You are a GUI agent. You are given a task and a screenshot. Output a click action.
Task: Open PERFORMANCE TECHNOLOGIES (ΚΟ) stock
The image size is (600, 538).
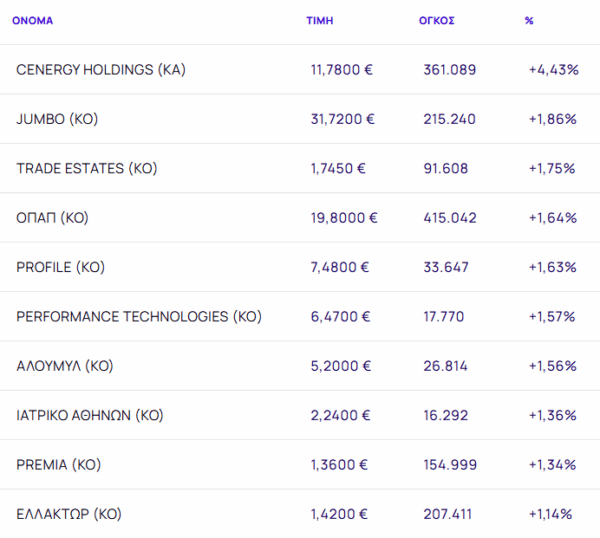click(x=139, y=316)
